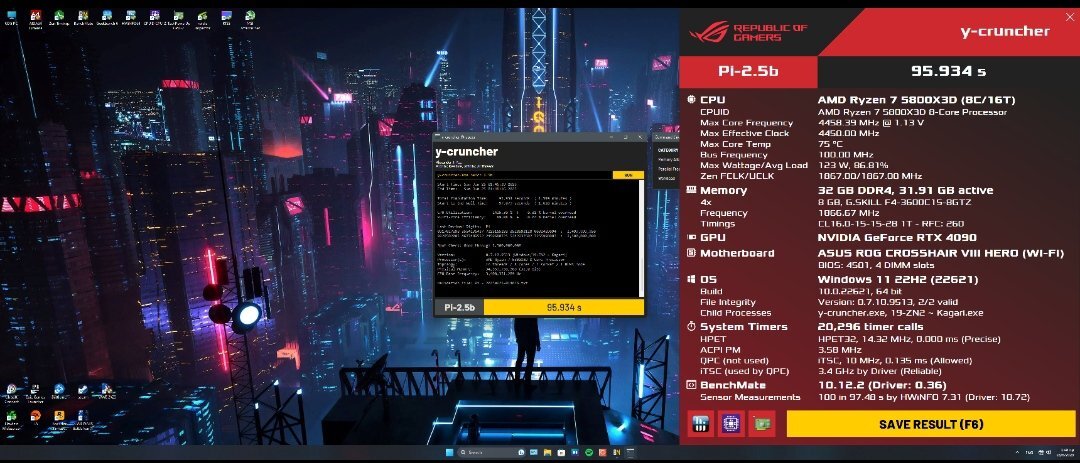The width and height of the screenshot is (1080, 463).
Task: Click the yellow 95.934 s bar in y-cruncher window
Action: [x=563, y=307]
